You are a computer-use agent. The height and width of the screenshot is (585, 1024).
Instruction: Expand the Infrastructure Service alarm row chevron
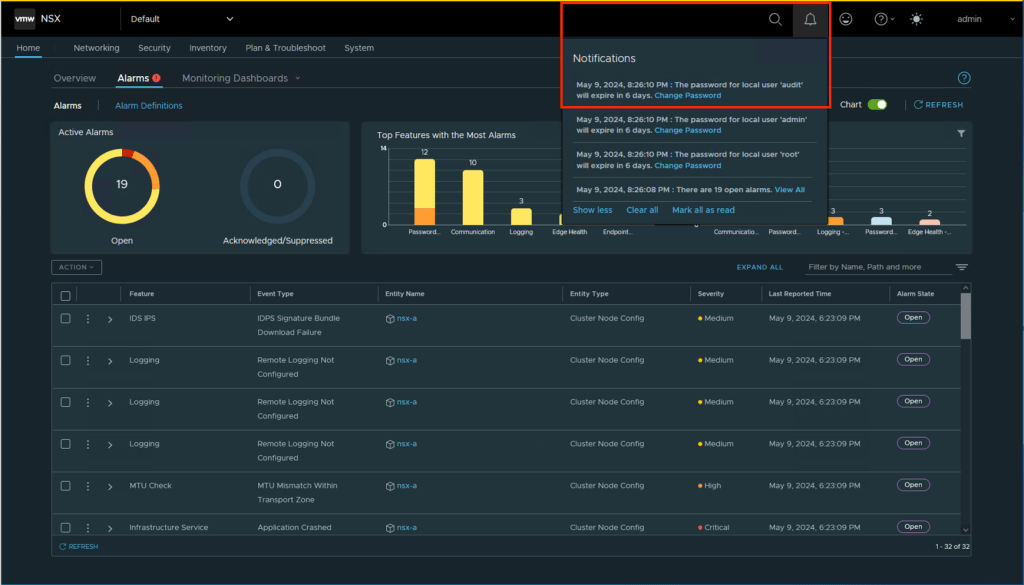(110, 527)
